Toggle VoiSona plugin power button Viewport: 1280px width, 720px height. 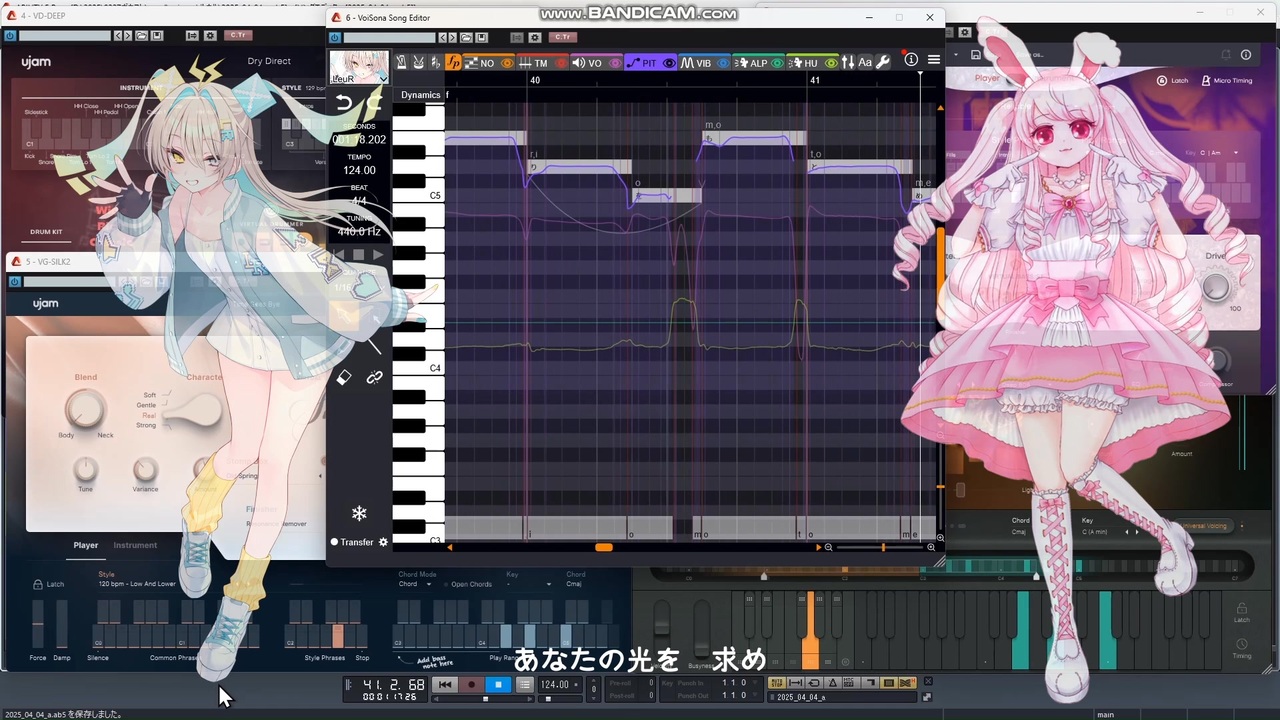tap(335, 37)
